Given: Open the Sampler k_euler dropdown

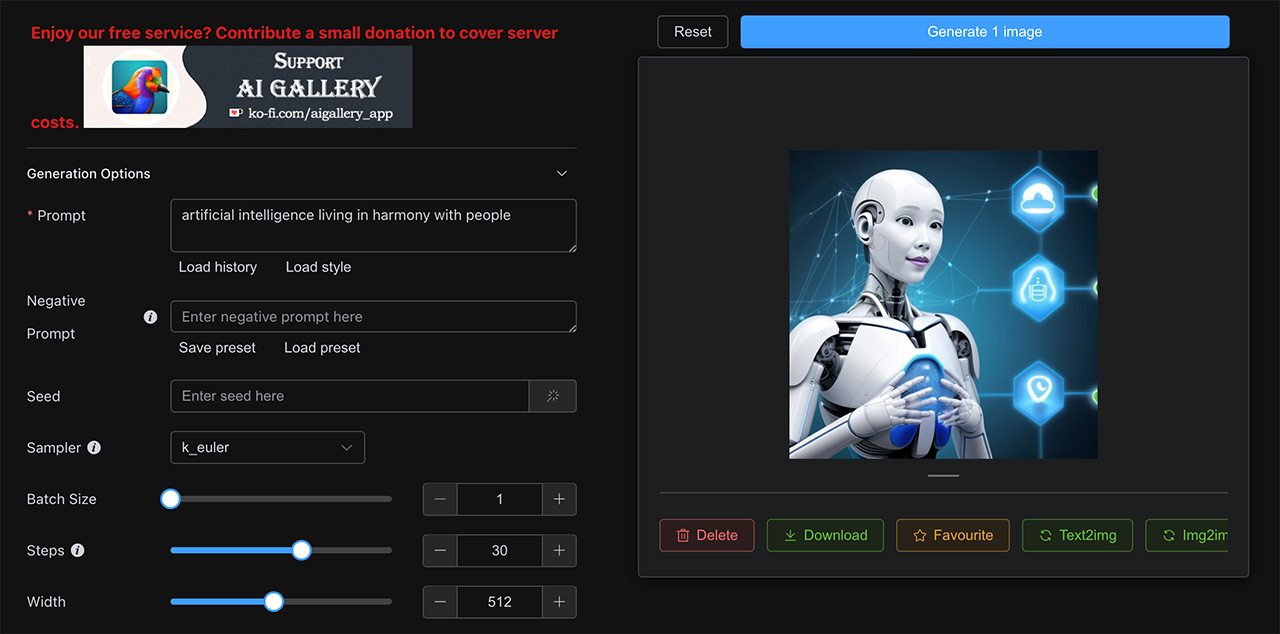Looking at the screenshot, I should (x=267, y=448).
